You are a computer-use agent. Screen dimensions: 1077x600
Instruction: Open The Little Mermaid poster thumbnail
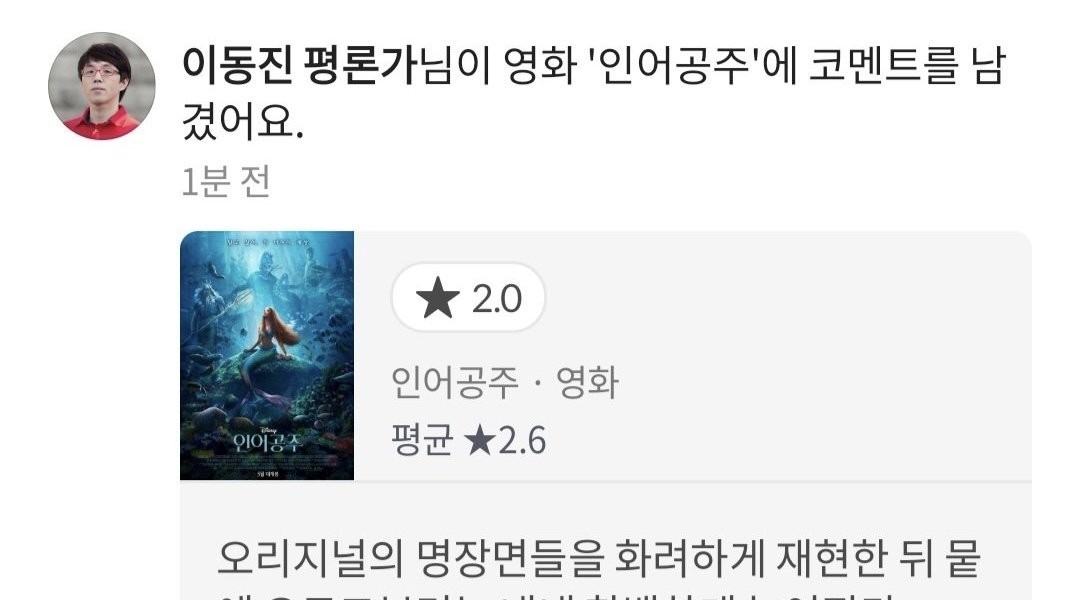(267, 356)
